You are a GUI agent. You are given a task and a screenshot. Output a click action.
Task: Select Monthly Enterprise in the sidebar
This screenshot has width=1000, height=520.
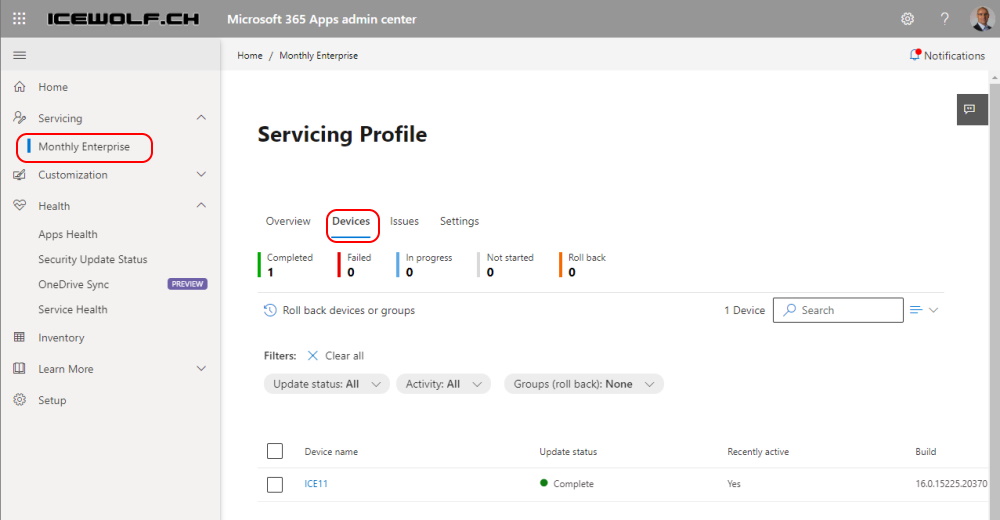[84, 147]
